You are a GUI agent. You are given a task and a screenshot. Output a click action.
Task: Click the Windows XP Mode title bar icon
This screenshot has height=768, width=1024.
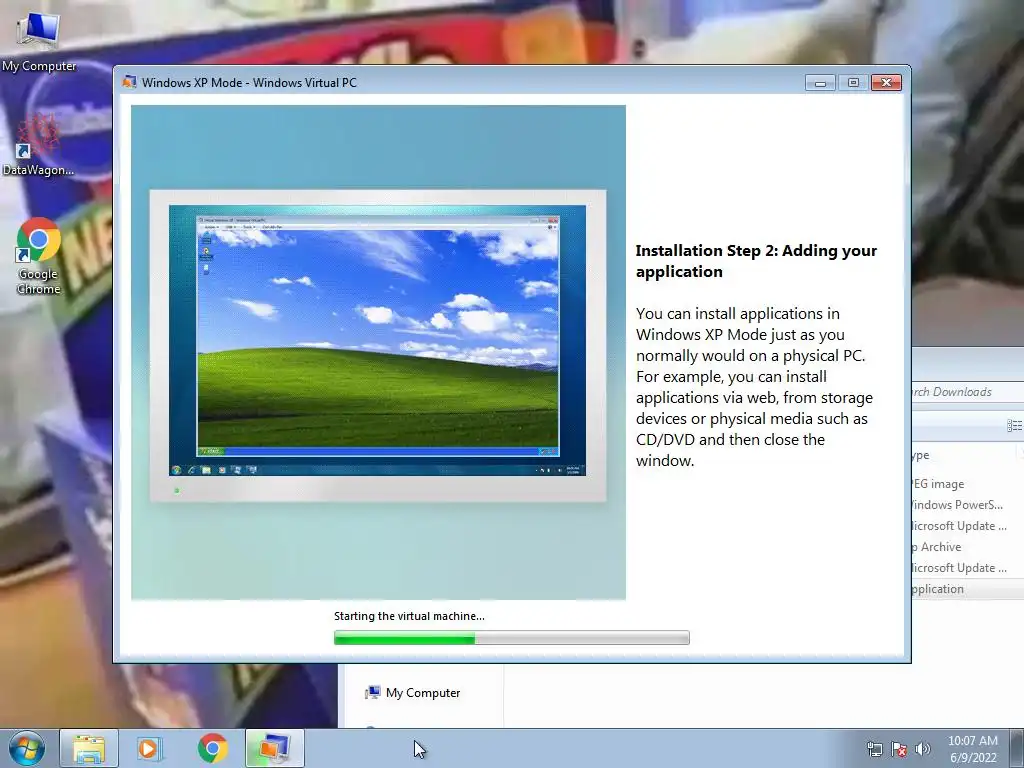coord(129,82)
